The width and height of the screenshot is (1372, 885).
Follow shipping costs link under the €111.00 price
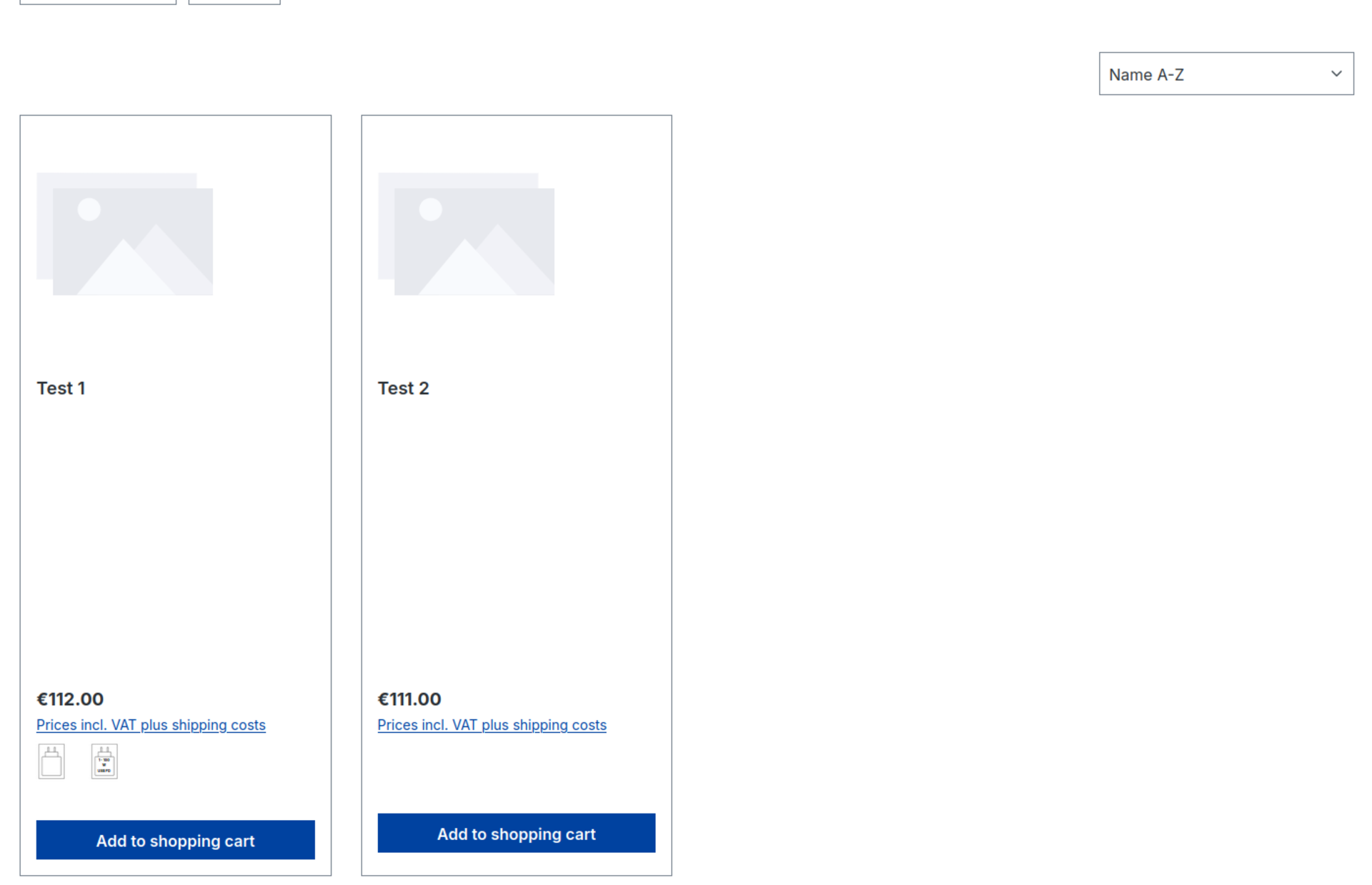click(492, 725)
